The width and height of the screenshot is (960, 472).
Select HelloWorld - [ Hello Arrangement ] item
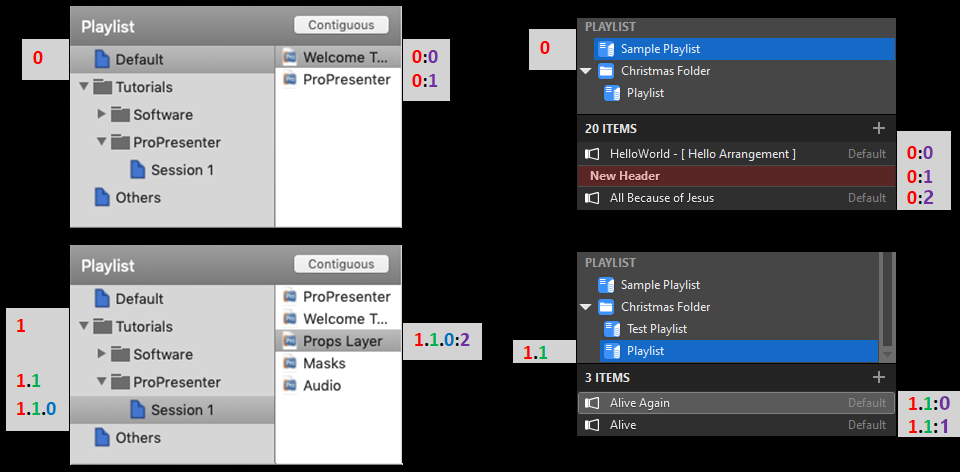point(702,154)
